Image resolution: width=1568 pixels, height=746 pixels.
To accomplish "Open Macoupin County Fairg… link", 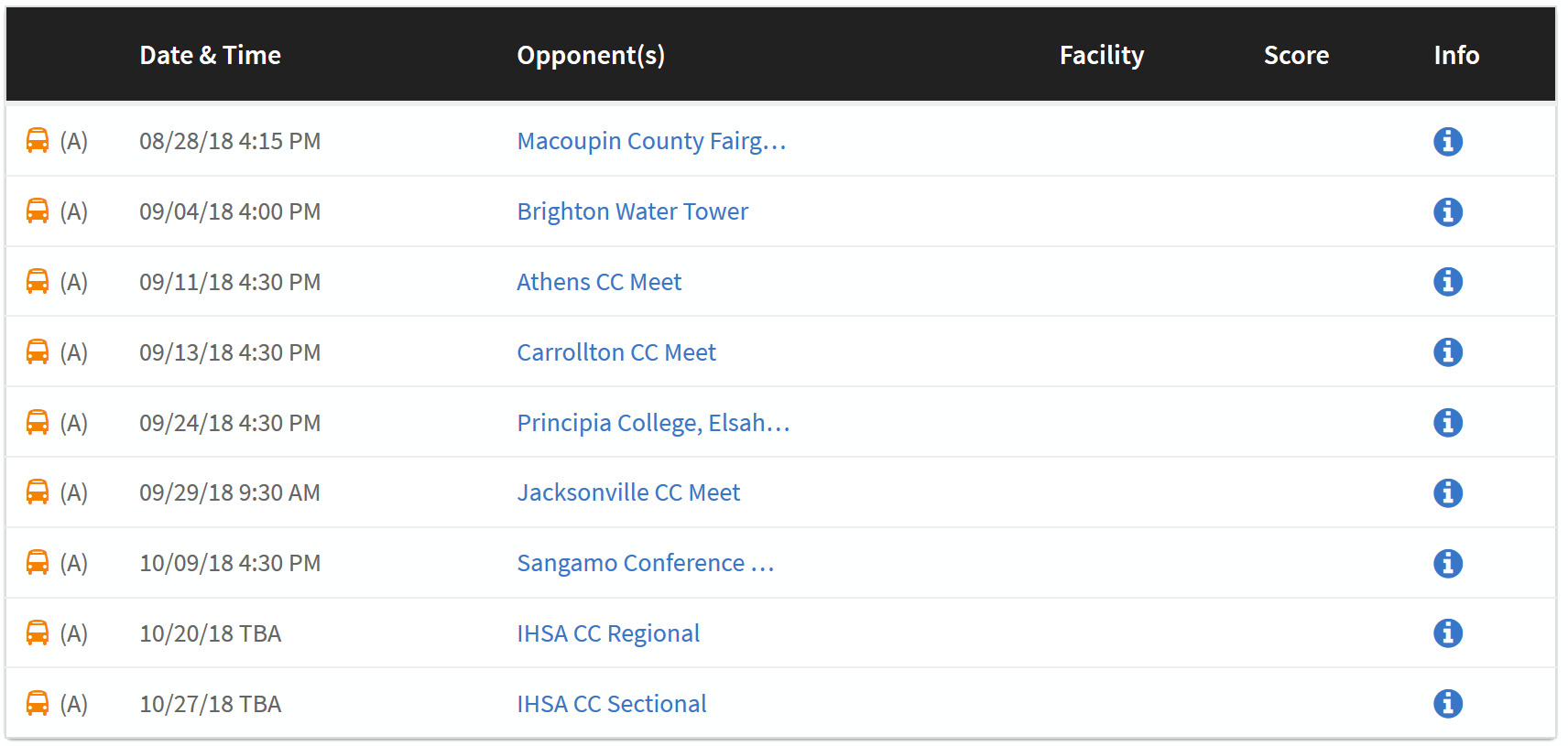I will point(651,141).
